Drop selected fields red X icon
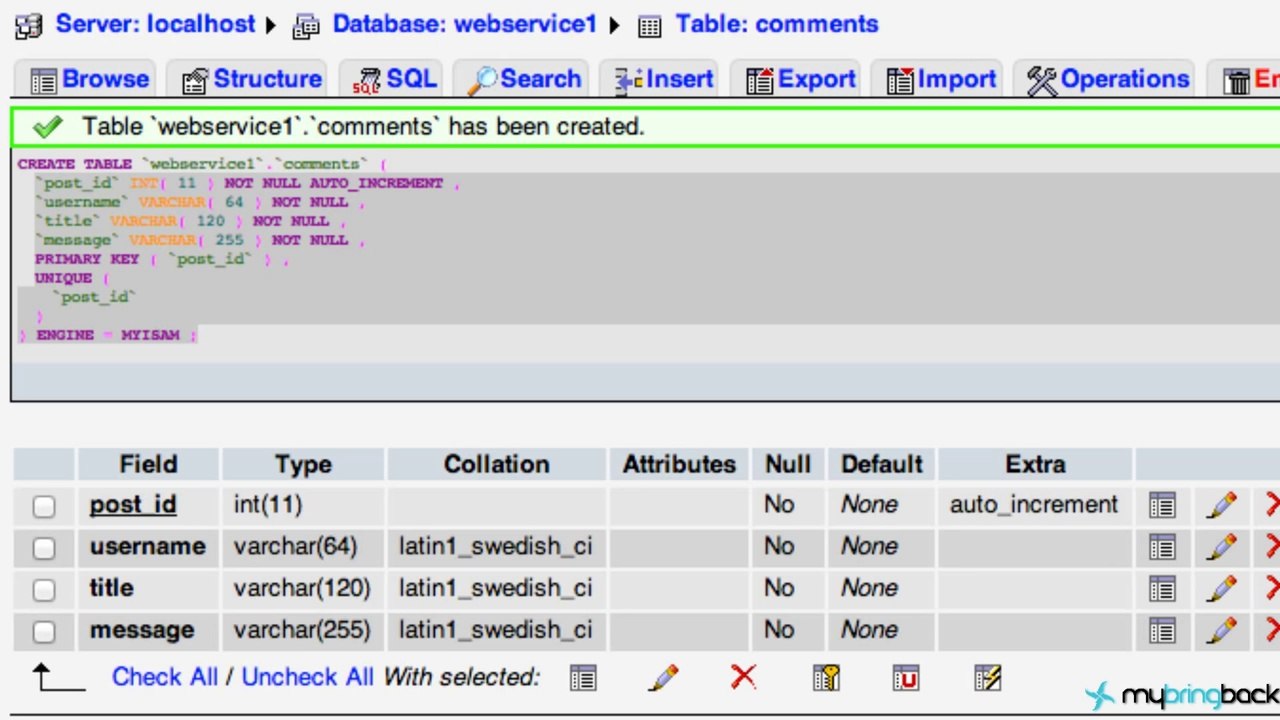This screenshot has width=1280, height=720. (743, 677)
